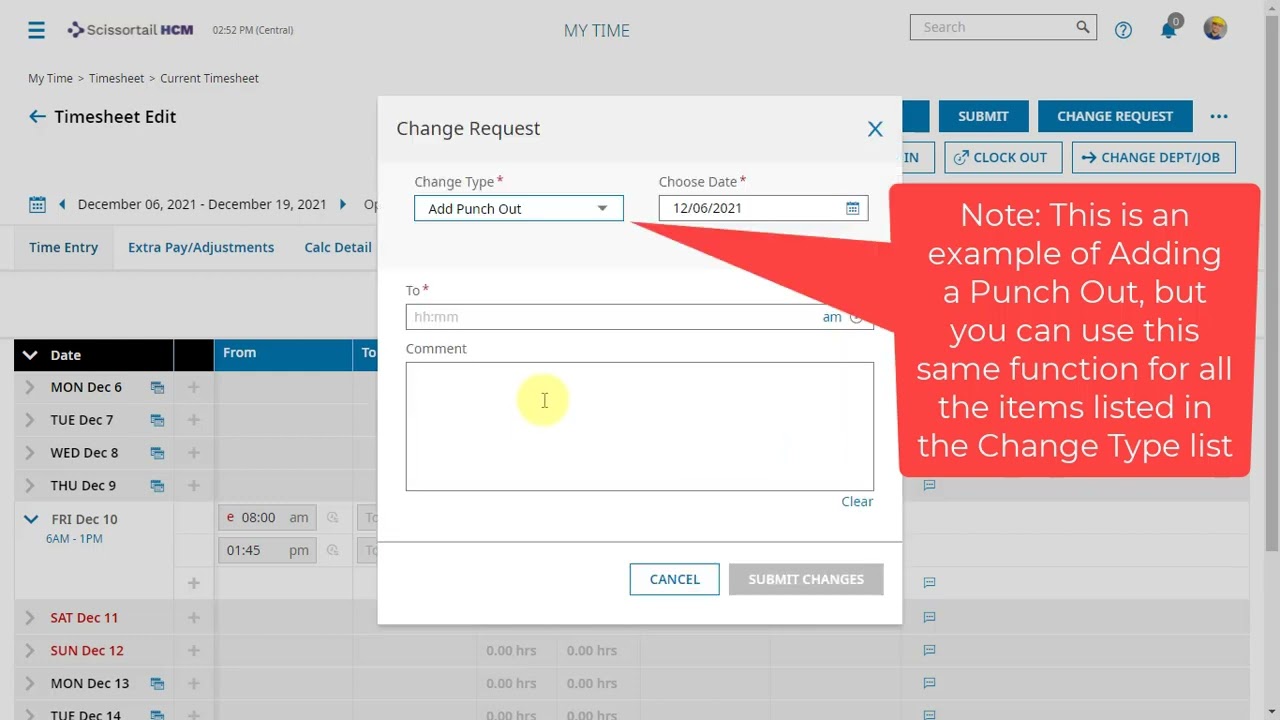Click the user profile avatar
Screen dimensions: 1280x720
(x=1214, y=27)
